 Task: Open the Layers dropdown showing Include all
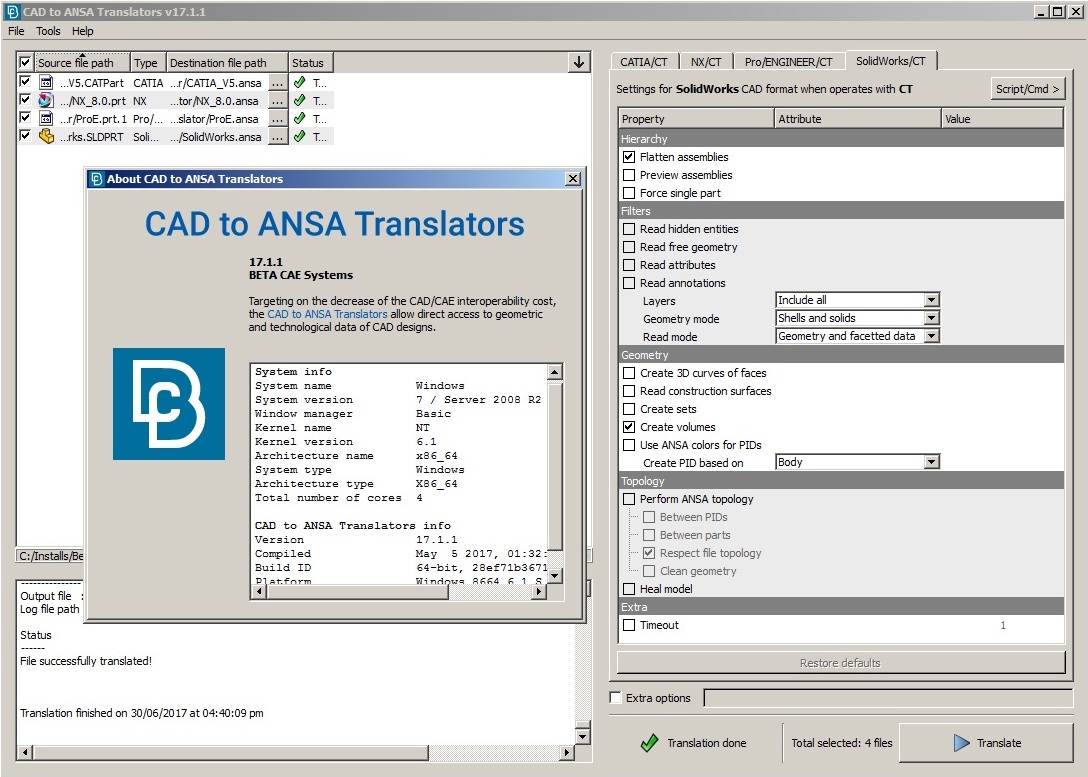click(857, 300)
